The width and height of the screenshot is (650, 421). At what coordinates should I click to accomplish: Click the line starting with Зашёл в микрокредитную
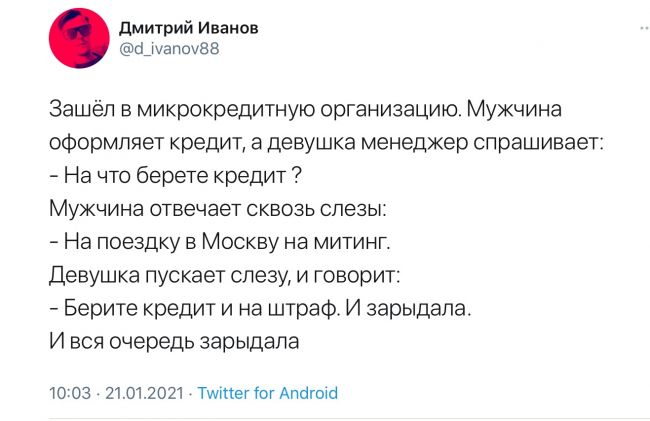tap(306, 110)
